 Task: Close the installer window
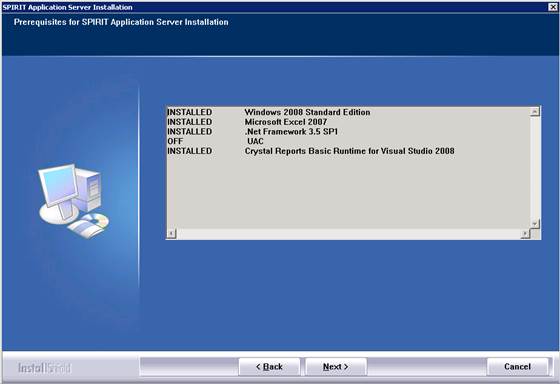(x=553, y=7)
